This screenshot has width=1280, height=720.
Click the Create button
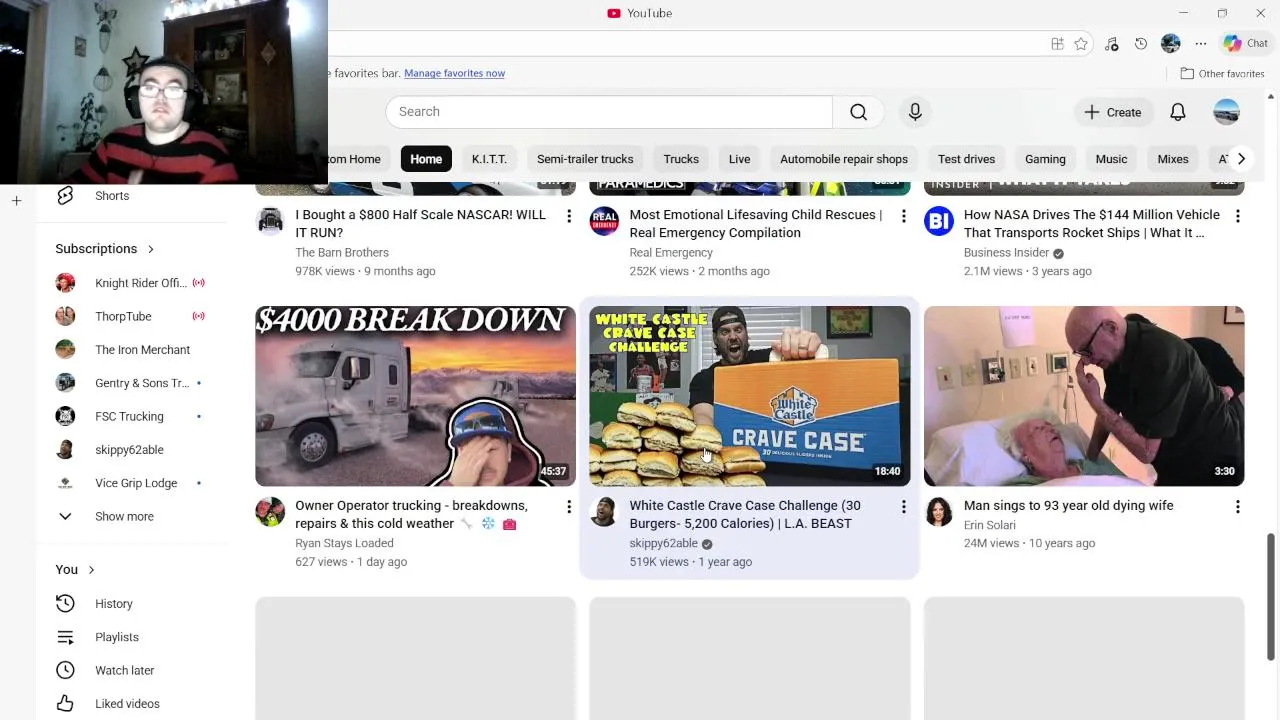click(x=1112, y=112)
